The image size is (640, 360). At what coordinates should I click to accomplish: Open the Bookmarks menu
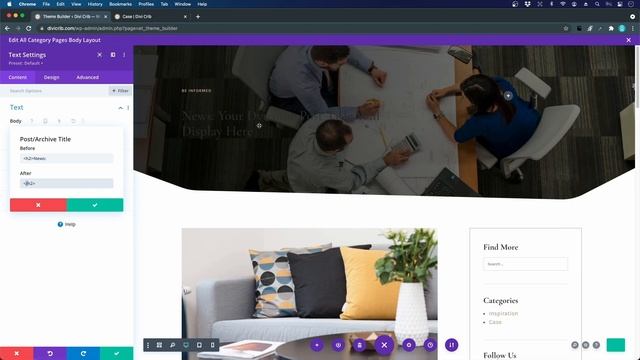coord(120,4)
